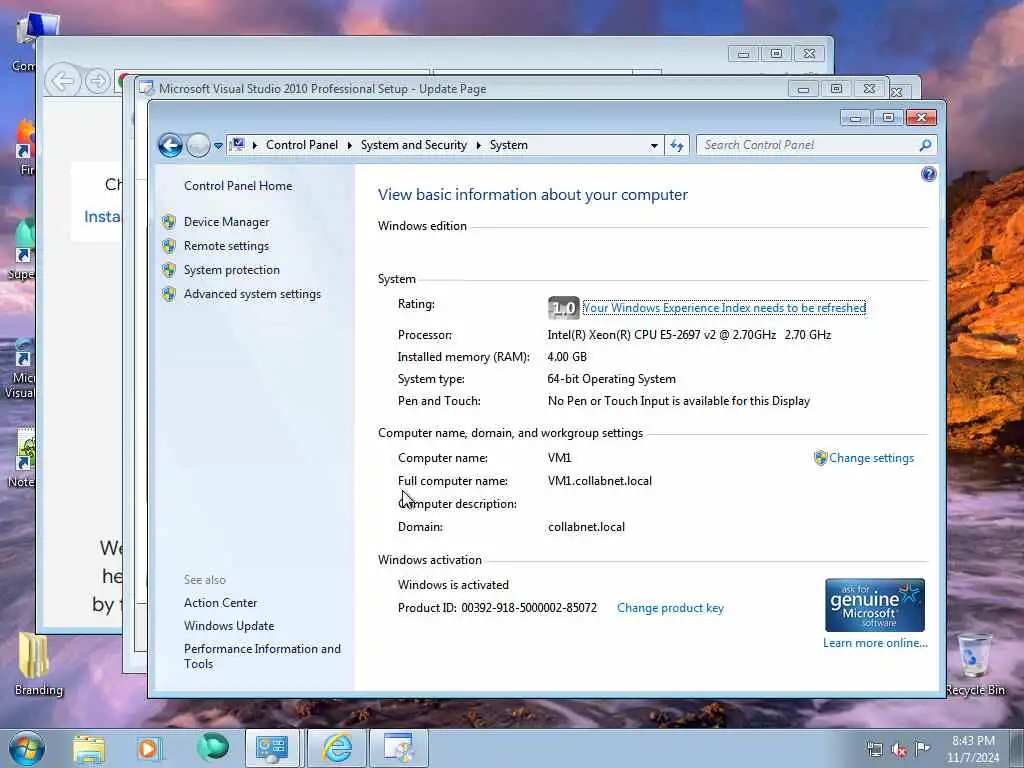Open Windows Media Player from taskbar
1024x768 pixels.
pos(150,749)
